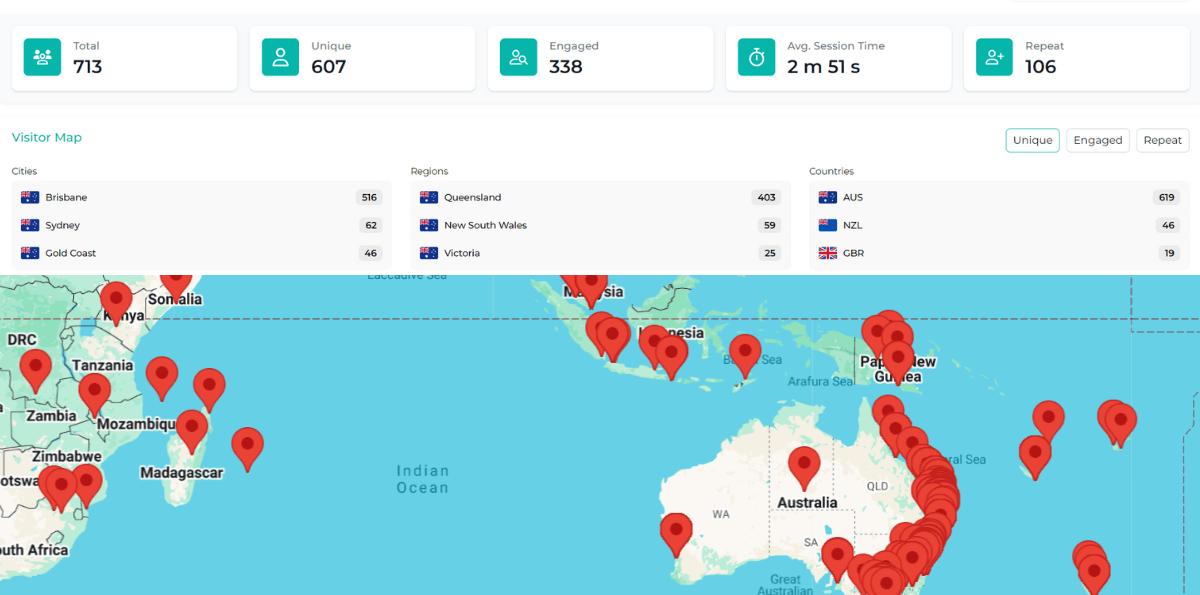
Task: Select the GBR country row
Action: pos(999,253)
